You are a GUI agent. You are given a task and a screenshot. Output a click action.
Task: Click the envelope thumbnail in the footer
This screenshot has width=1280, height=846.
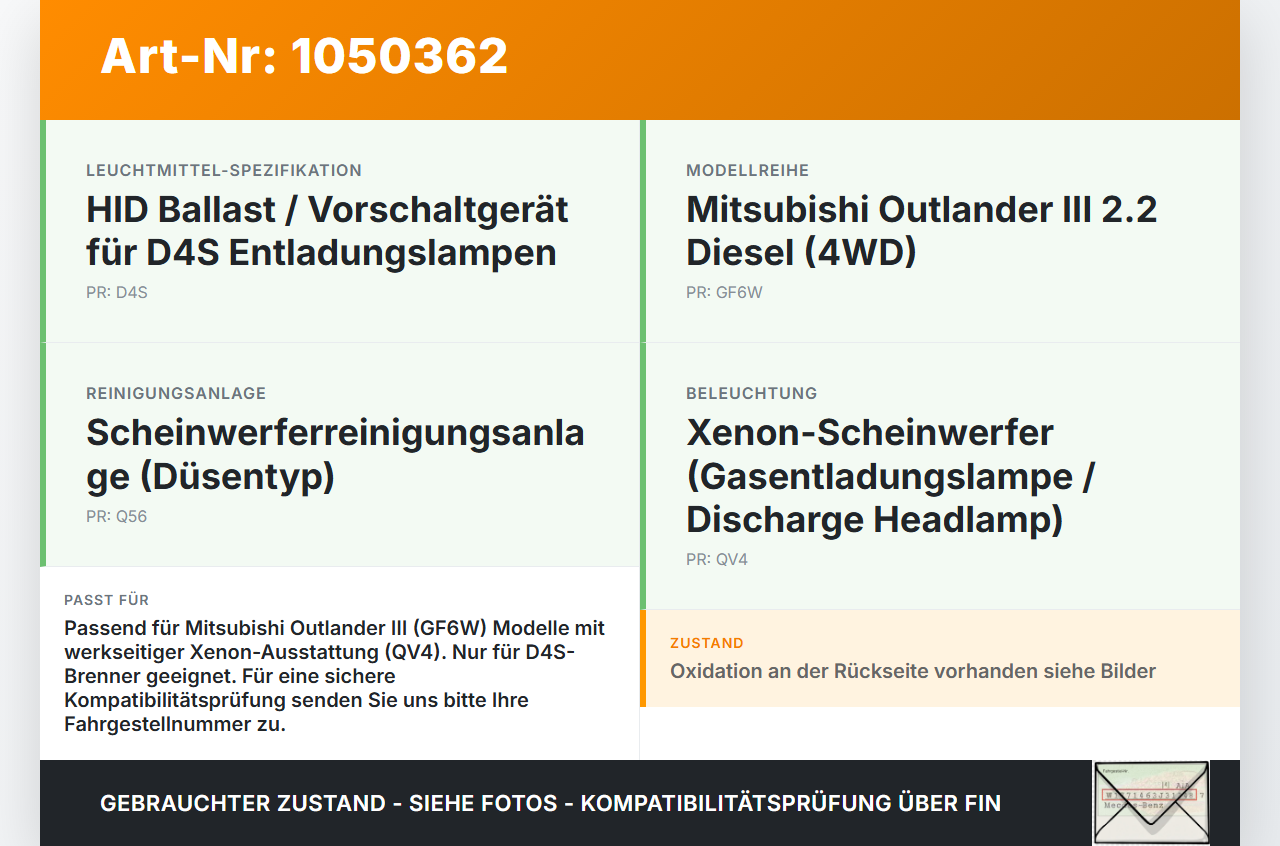pos(1151,803)
